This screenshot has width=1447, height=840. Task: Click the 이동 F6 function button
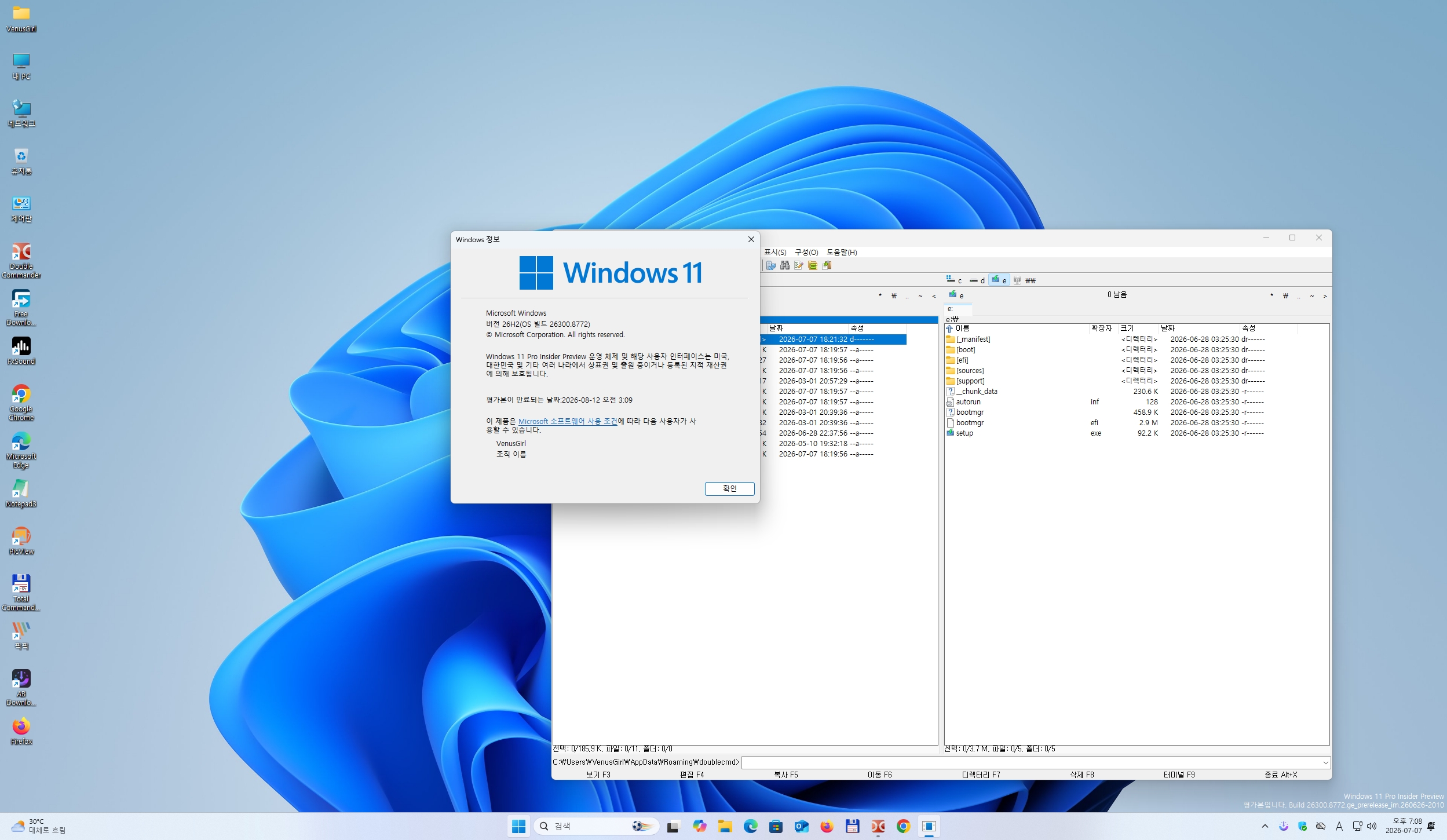click(x=880, y=775)
